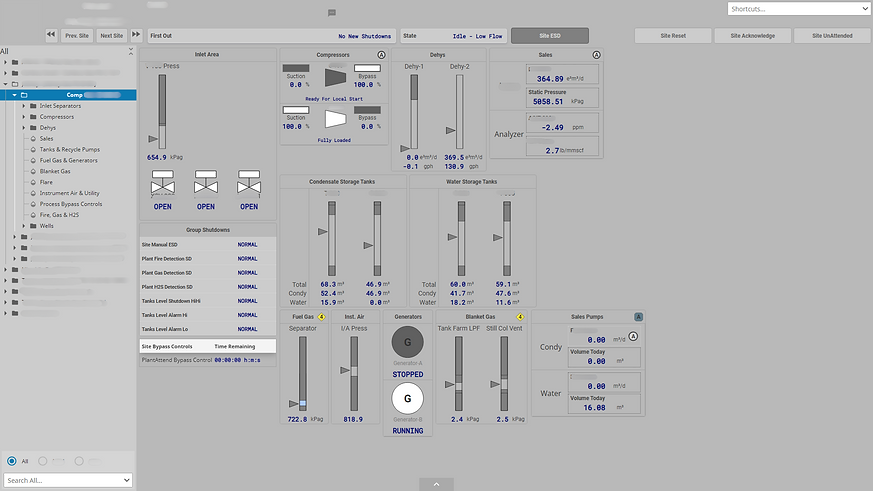
Task: Click the Water Volume Today 16.08 value
Action: coord(594,407)
